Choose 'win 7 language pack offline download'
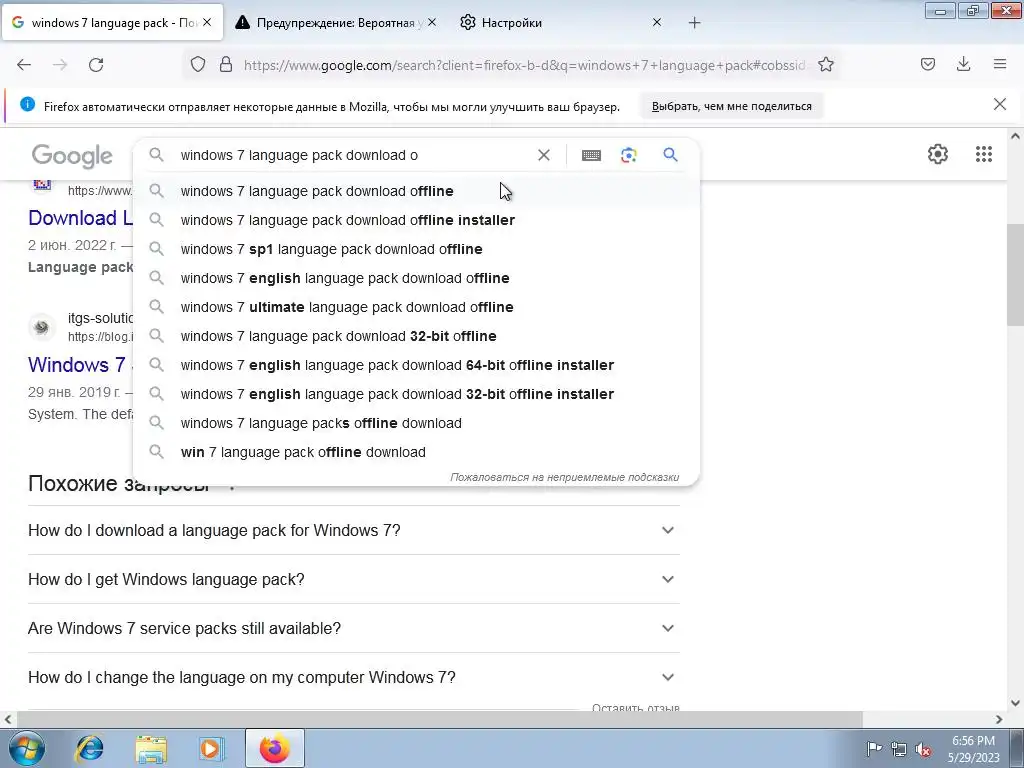Viewport: 1024px width, 768px height. pyautogui.click(x=416, y=452)
